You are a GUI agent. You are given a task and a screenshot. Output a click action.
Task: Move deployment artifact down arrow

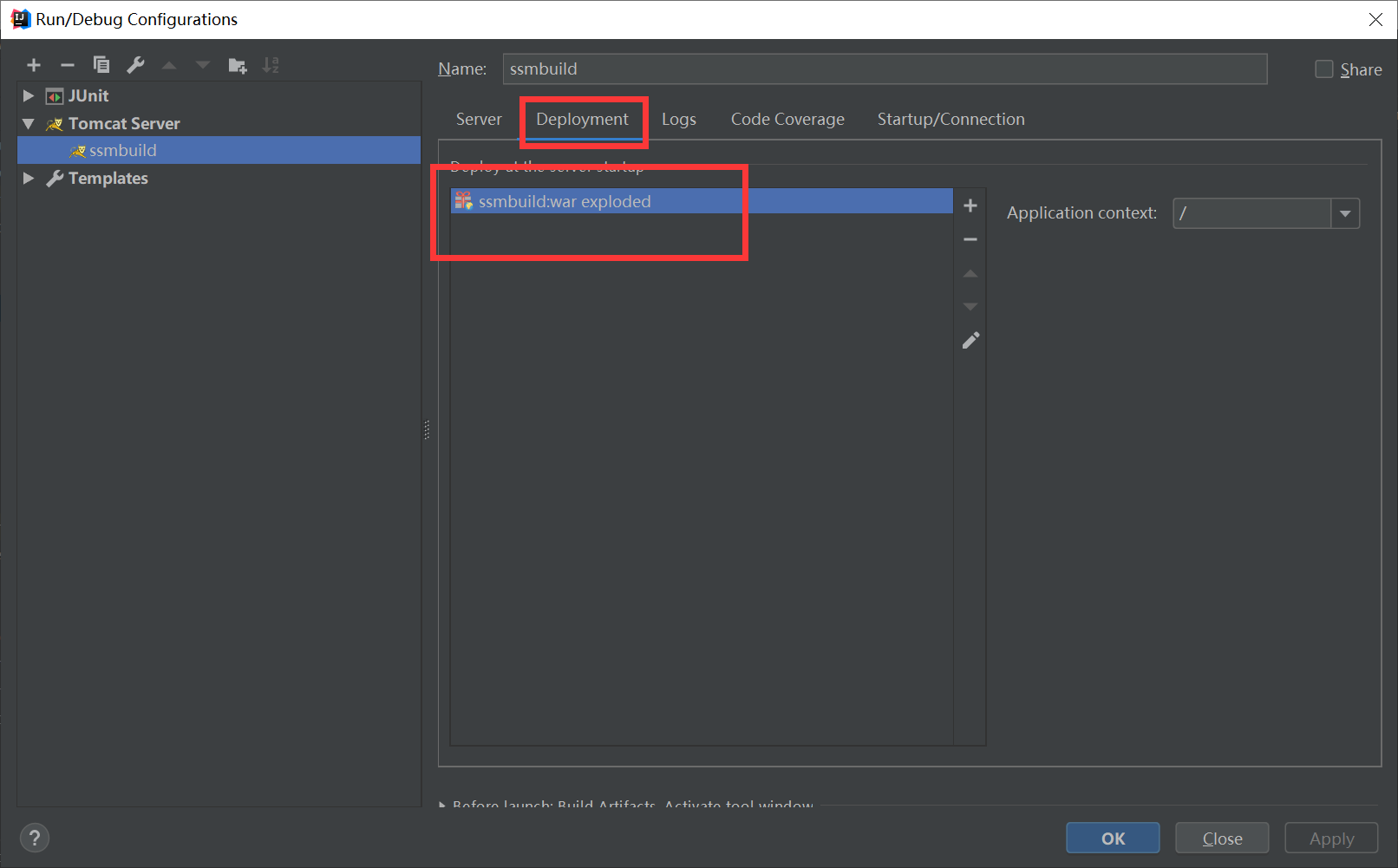pyautogui.click(x=970, y=306)
